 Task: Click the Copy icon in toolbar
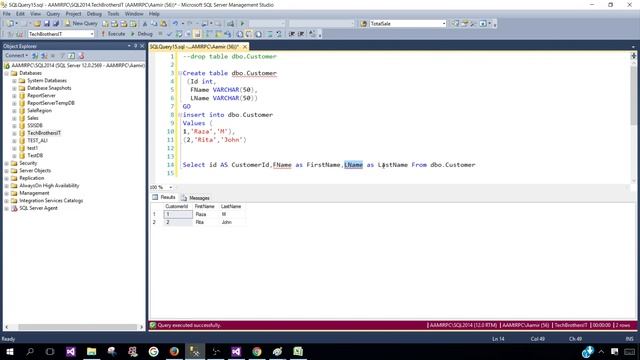tap(154, 24)
